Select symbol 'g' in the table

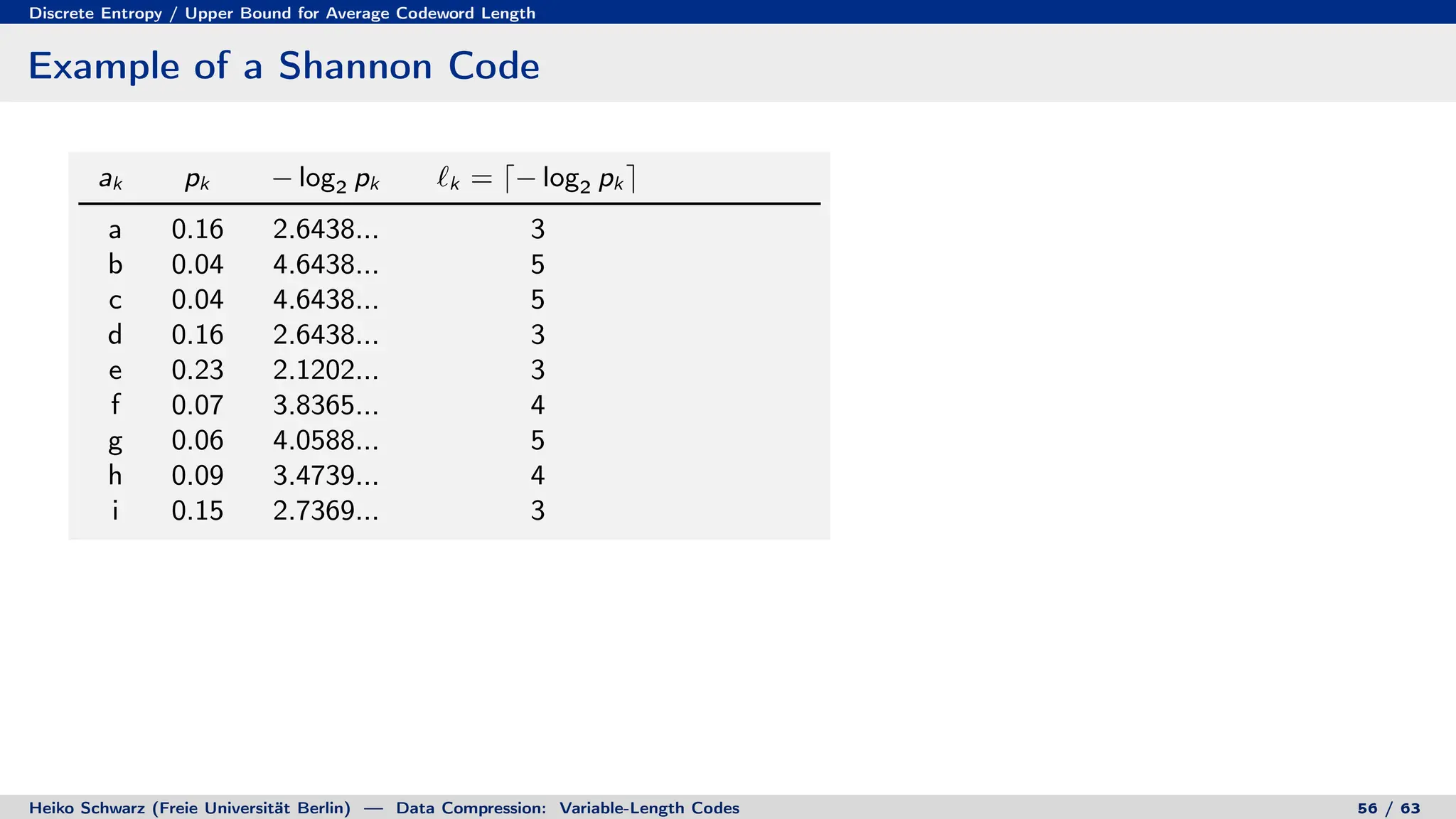pyautogui.click(x=115, y=442)
